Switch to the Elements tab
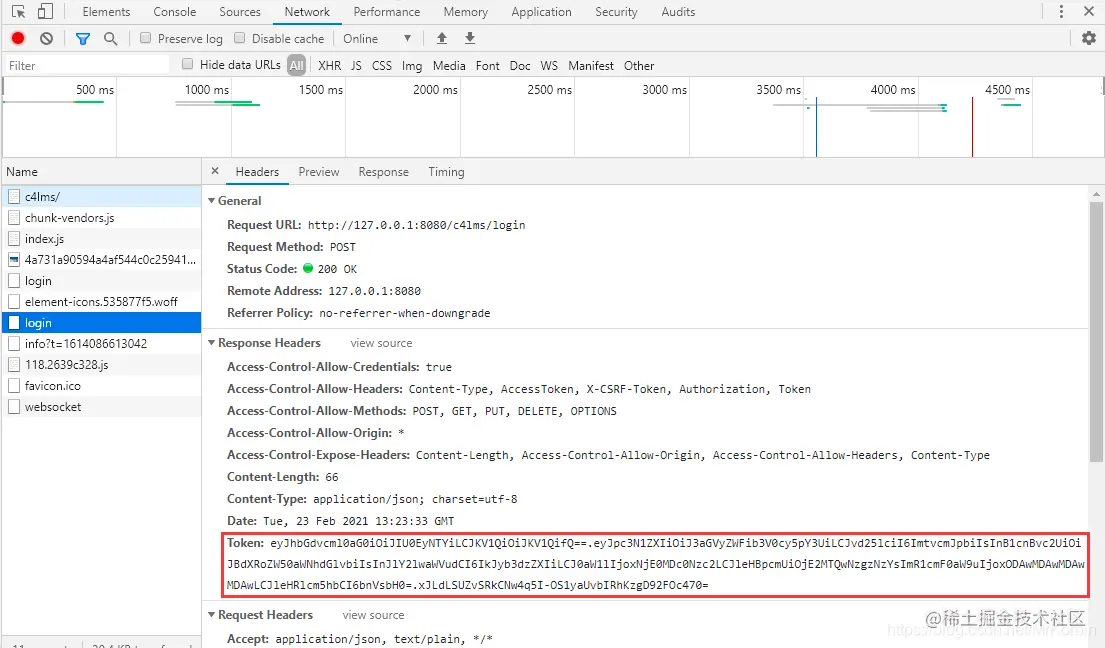 point(106,12)
